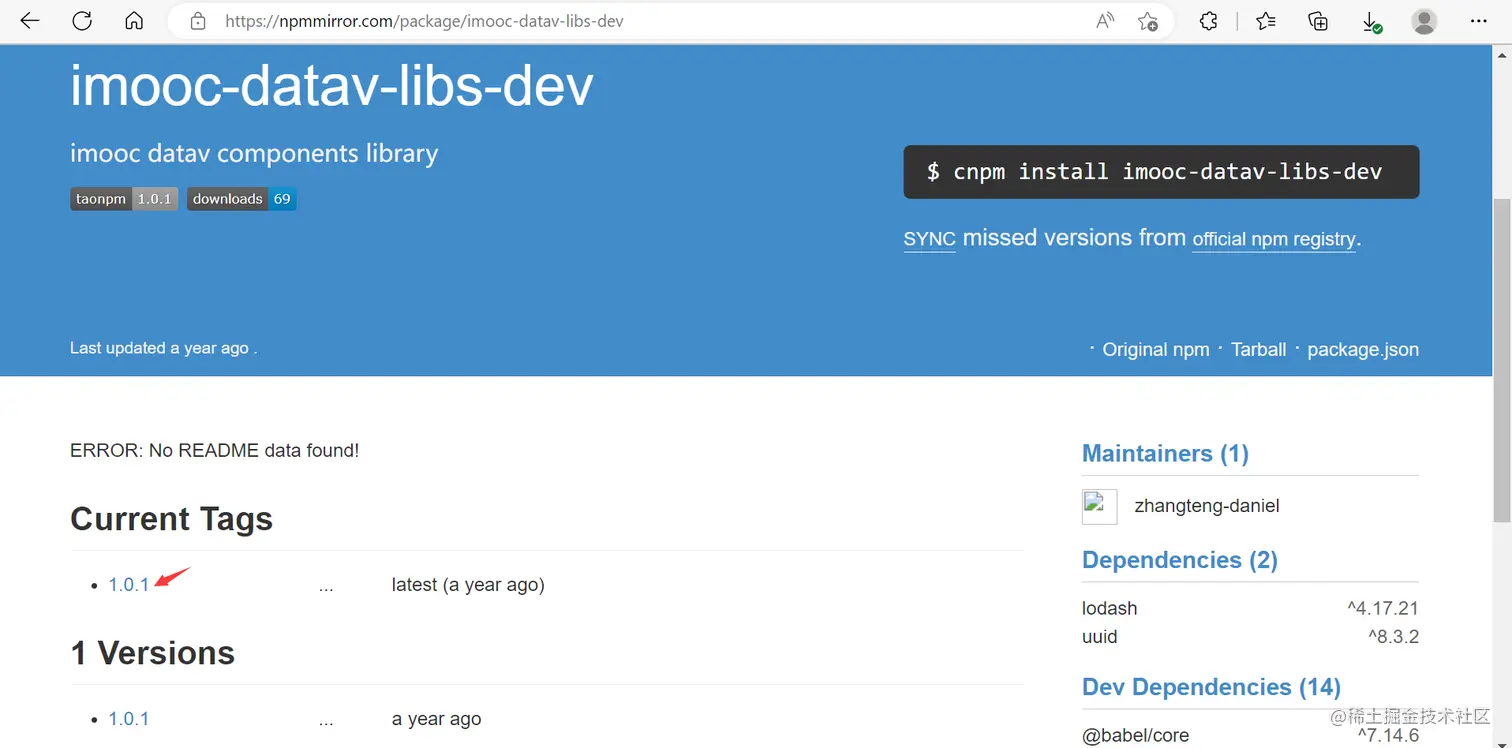Open 1.0.1 link under 1 Versions
The height and width of the screenshot is (748, 1512).
coord(129,719)
